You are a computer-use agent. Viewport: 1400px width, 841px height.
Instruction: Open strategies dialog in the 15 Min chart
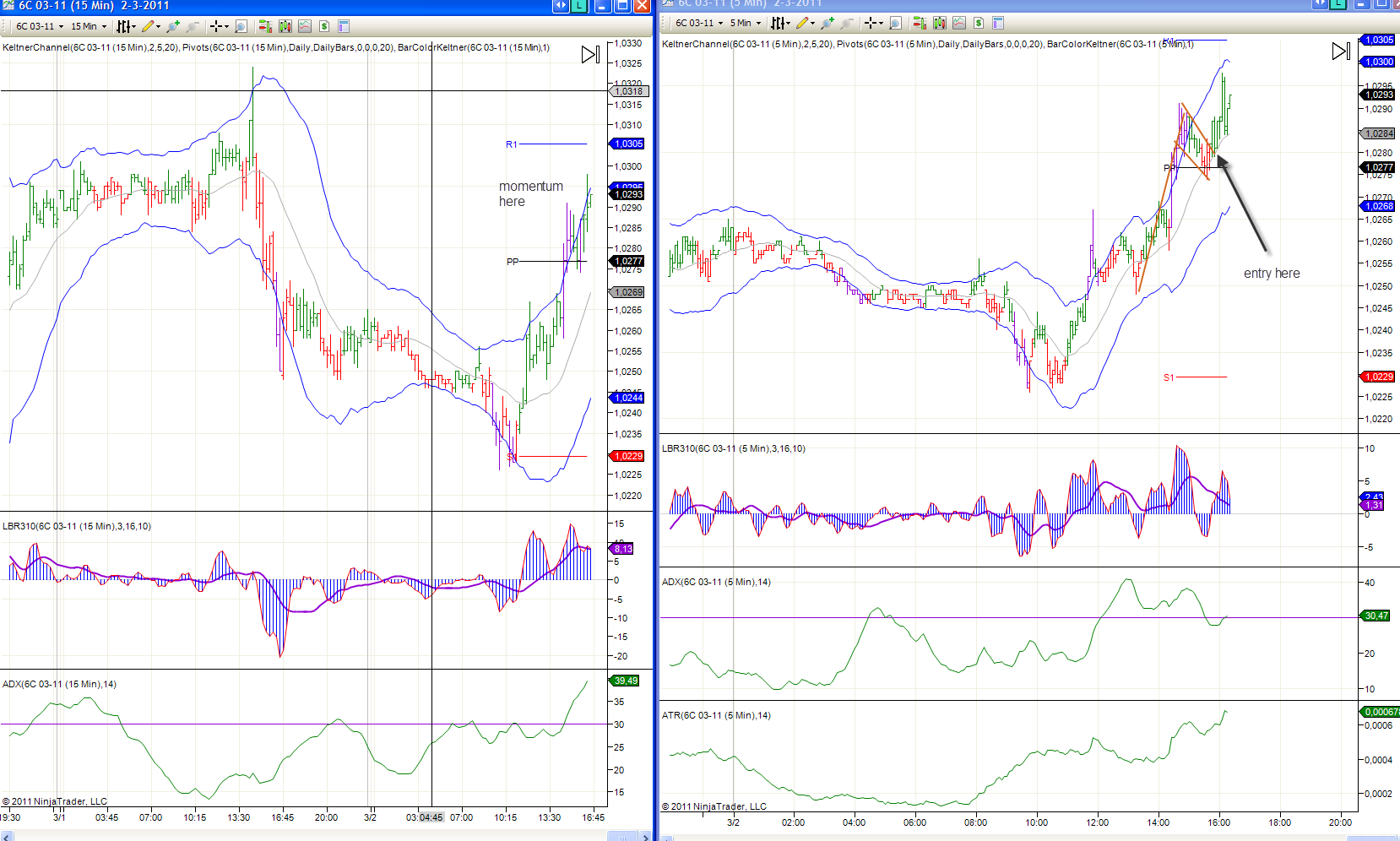coord(324,26)
